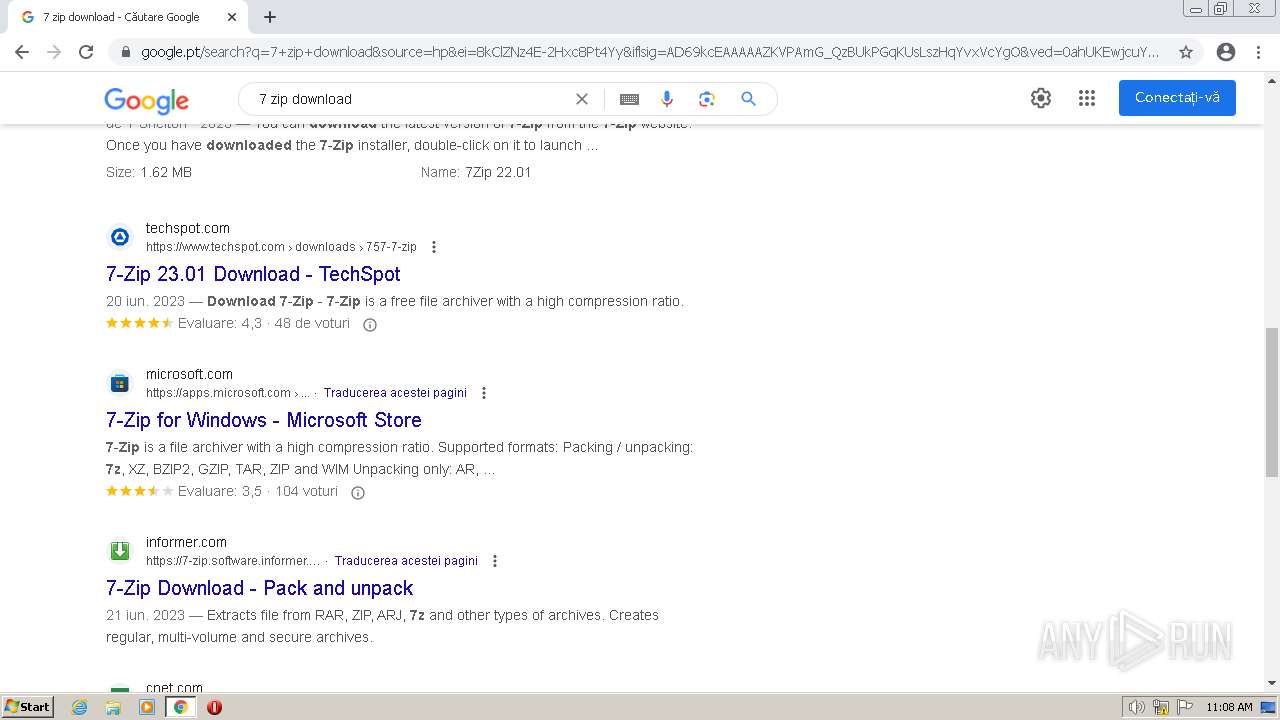Start voice search with the microphone
The image size is (1280, 720).
667,99
